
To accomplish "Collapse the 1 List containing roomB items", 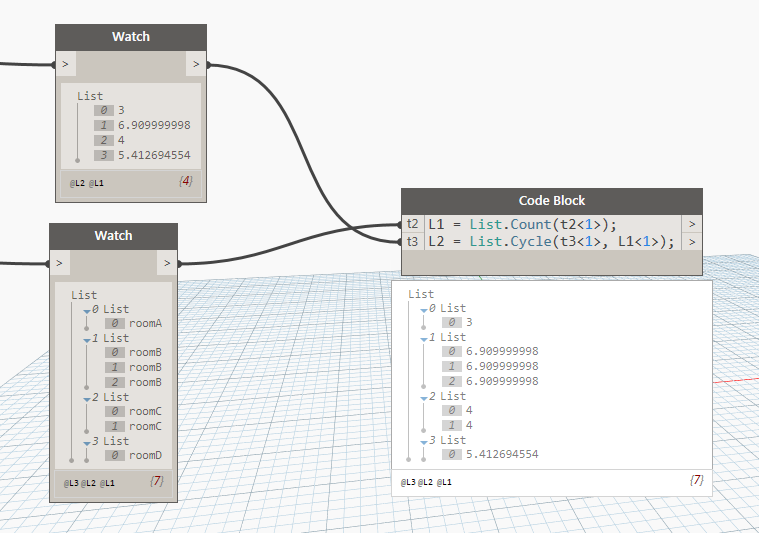I will 87,339.
